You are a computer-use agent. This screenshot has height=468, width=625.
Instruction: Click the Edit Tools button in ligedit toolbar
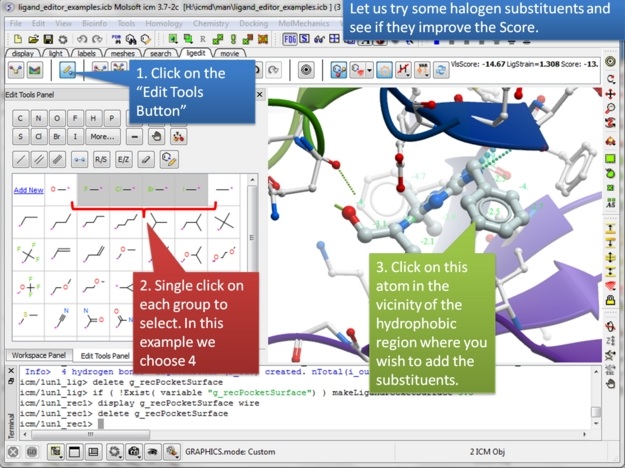pyautogui.click(x=67, y=70)
